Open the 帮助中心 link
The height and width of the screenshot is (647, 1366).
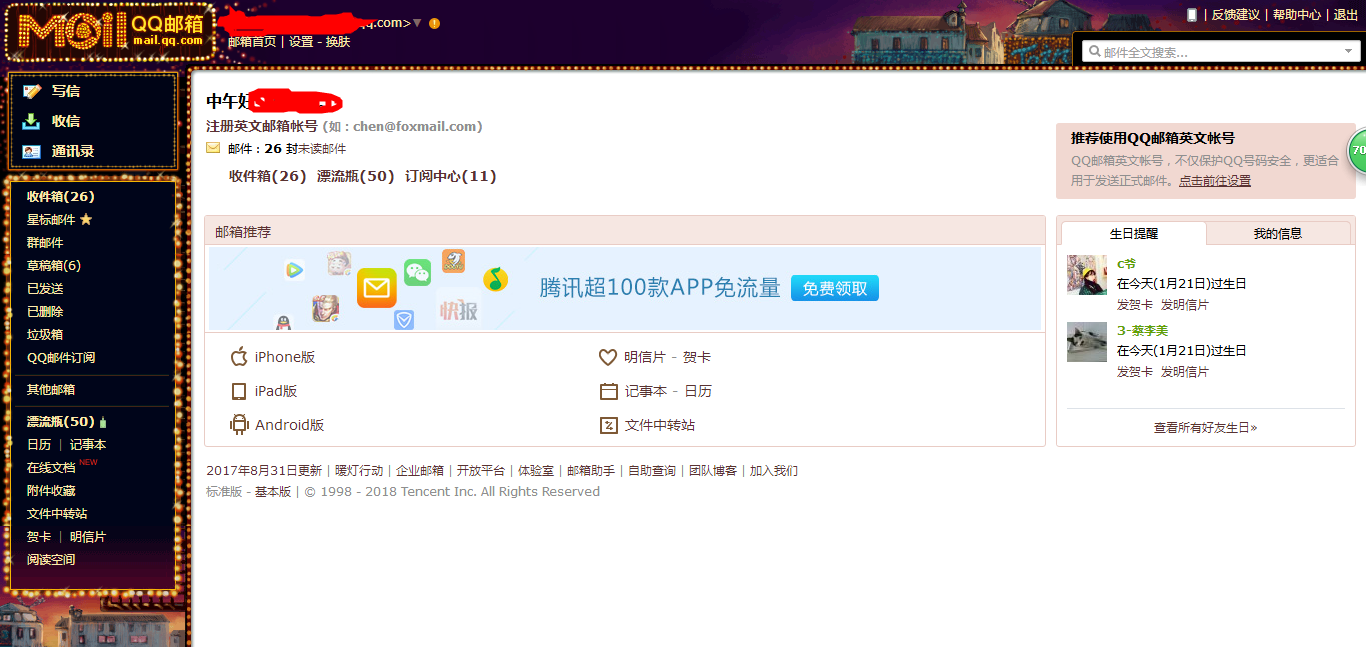pos(1297,15)
